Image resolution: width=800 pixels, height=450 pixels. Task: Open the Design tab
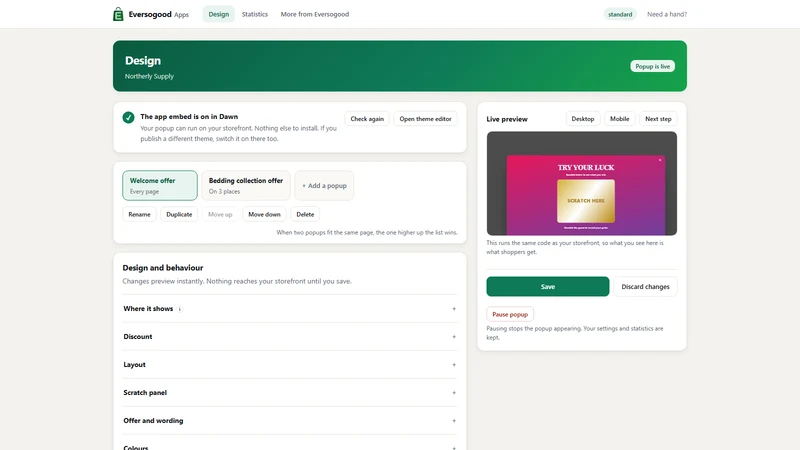[x=218, y=14]
